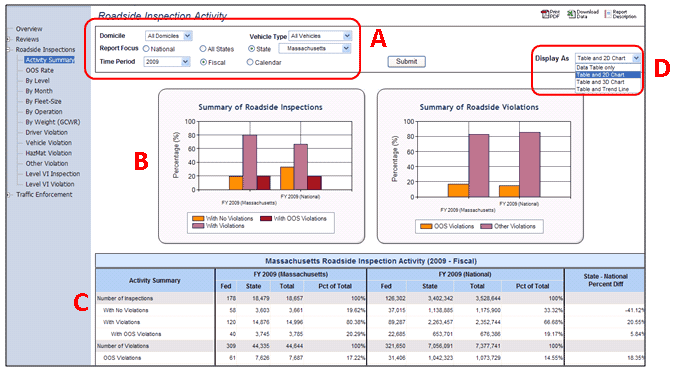Viewport: 673px width, 375px height.
Task: Open the By Level sidebar link
Action: 37,81
